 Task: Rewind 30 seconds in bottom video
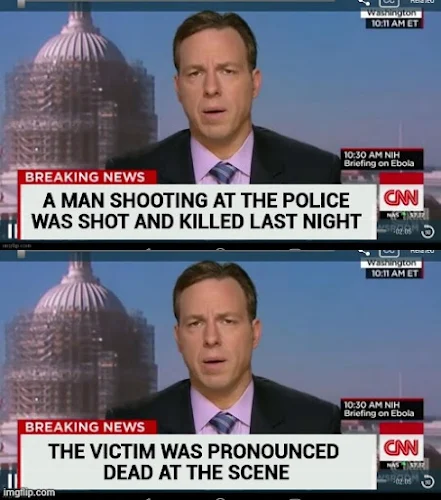point(428,482)
